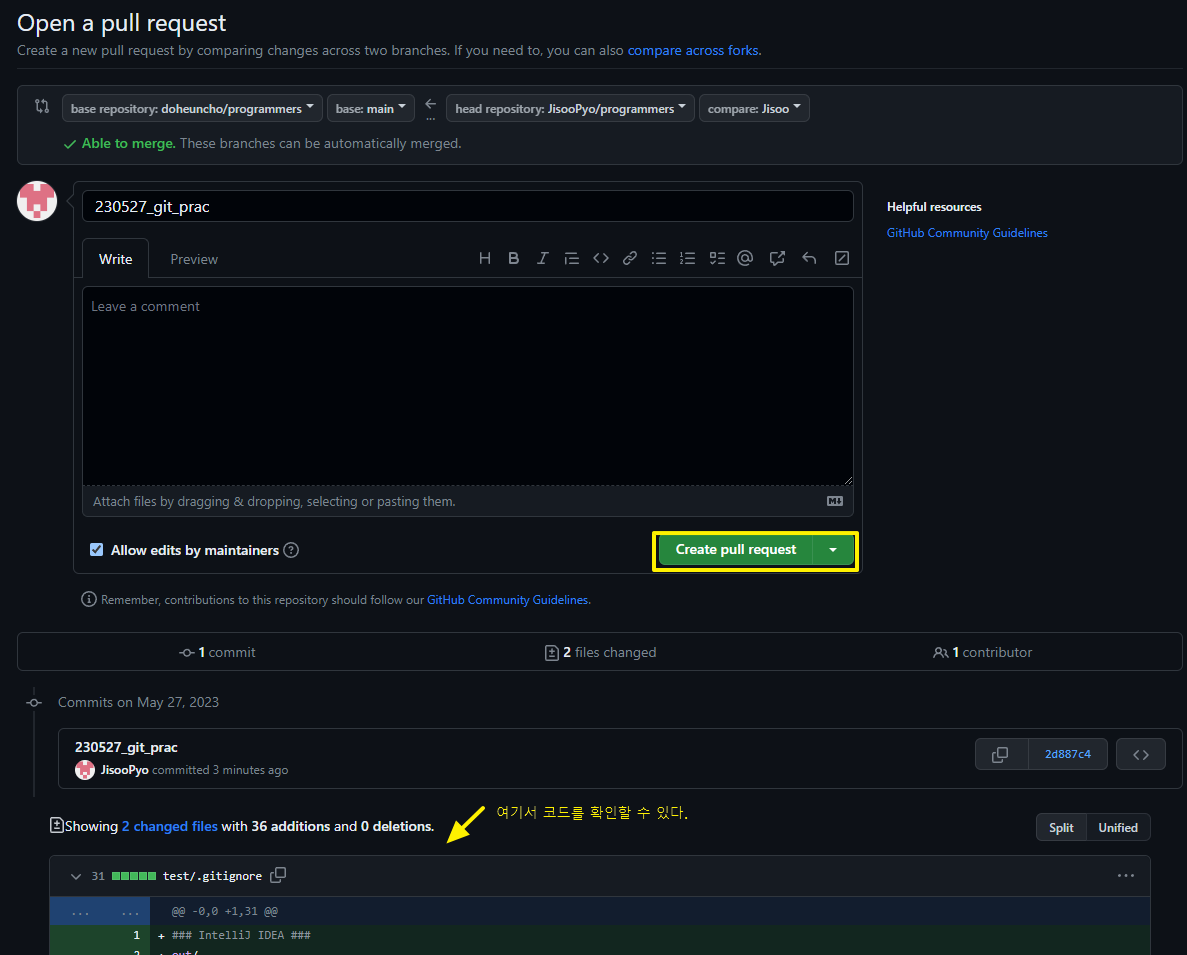The height and width of the screenshot is (955, 1187).
Task: Open JisooPyo profile link in commit
Action: coord(125,770)
